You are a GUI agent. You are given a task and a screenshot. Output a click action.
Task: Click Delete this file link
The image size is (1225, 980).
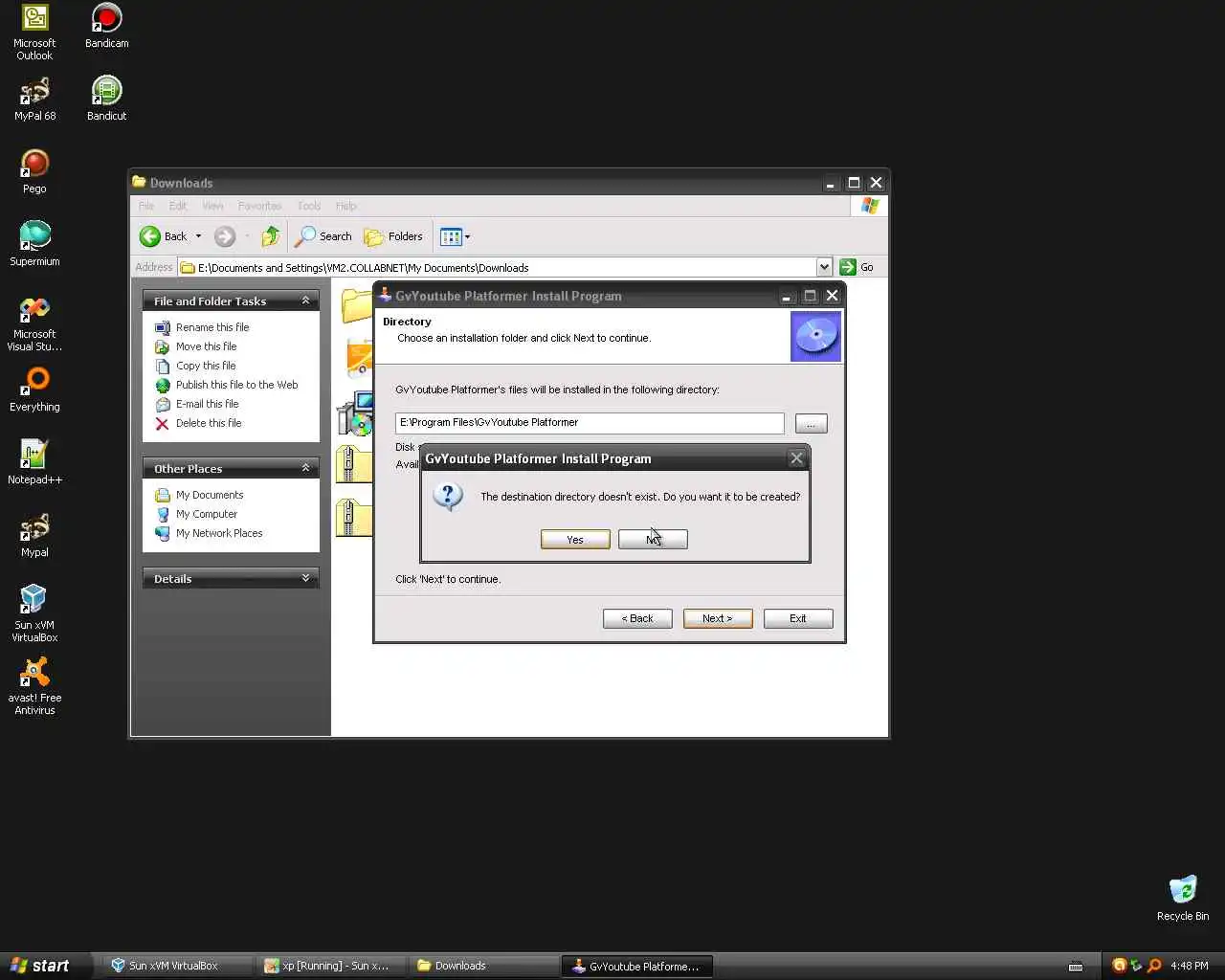coord(209,423)
